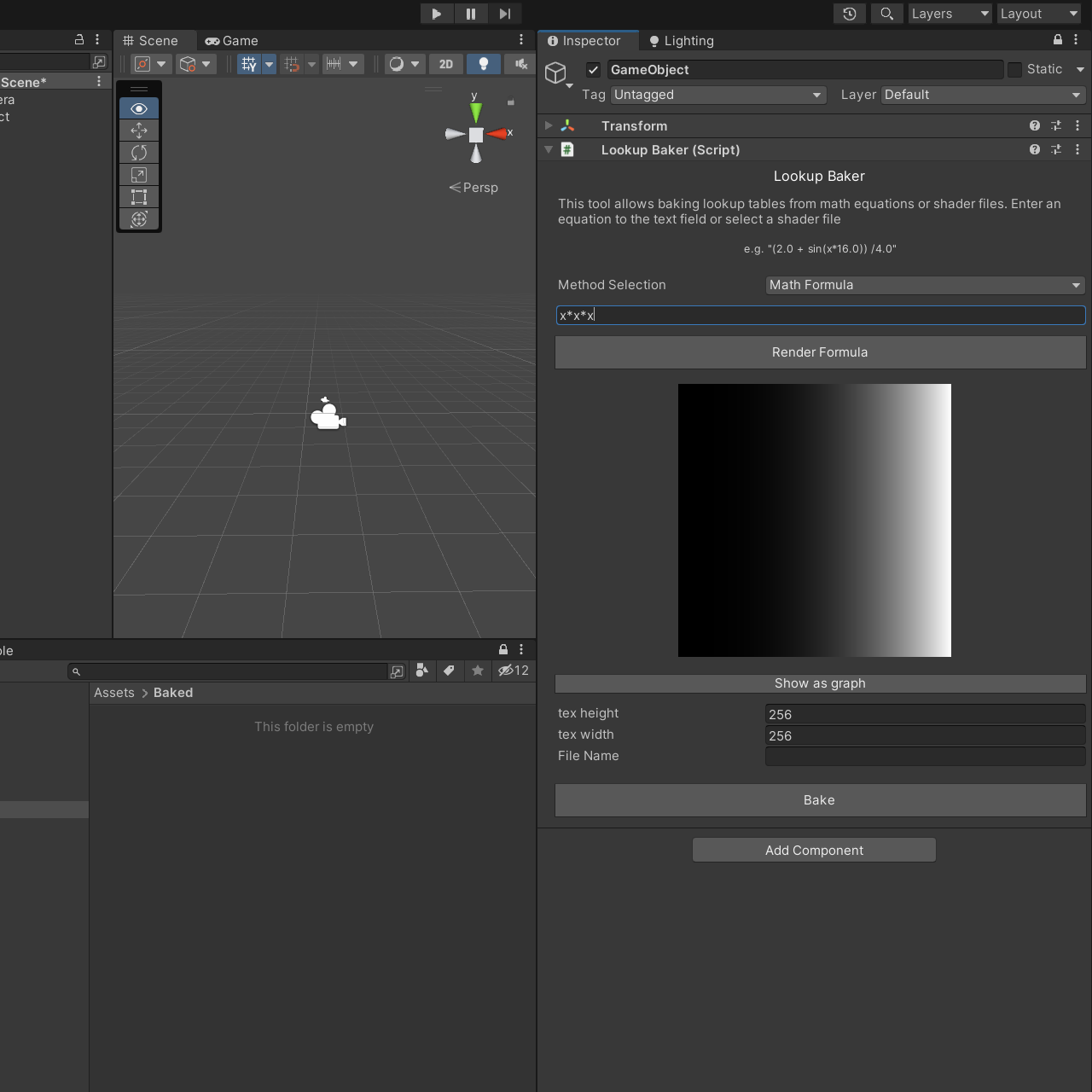Click the Bake button

tap(820, 800)
